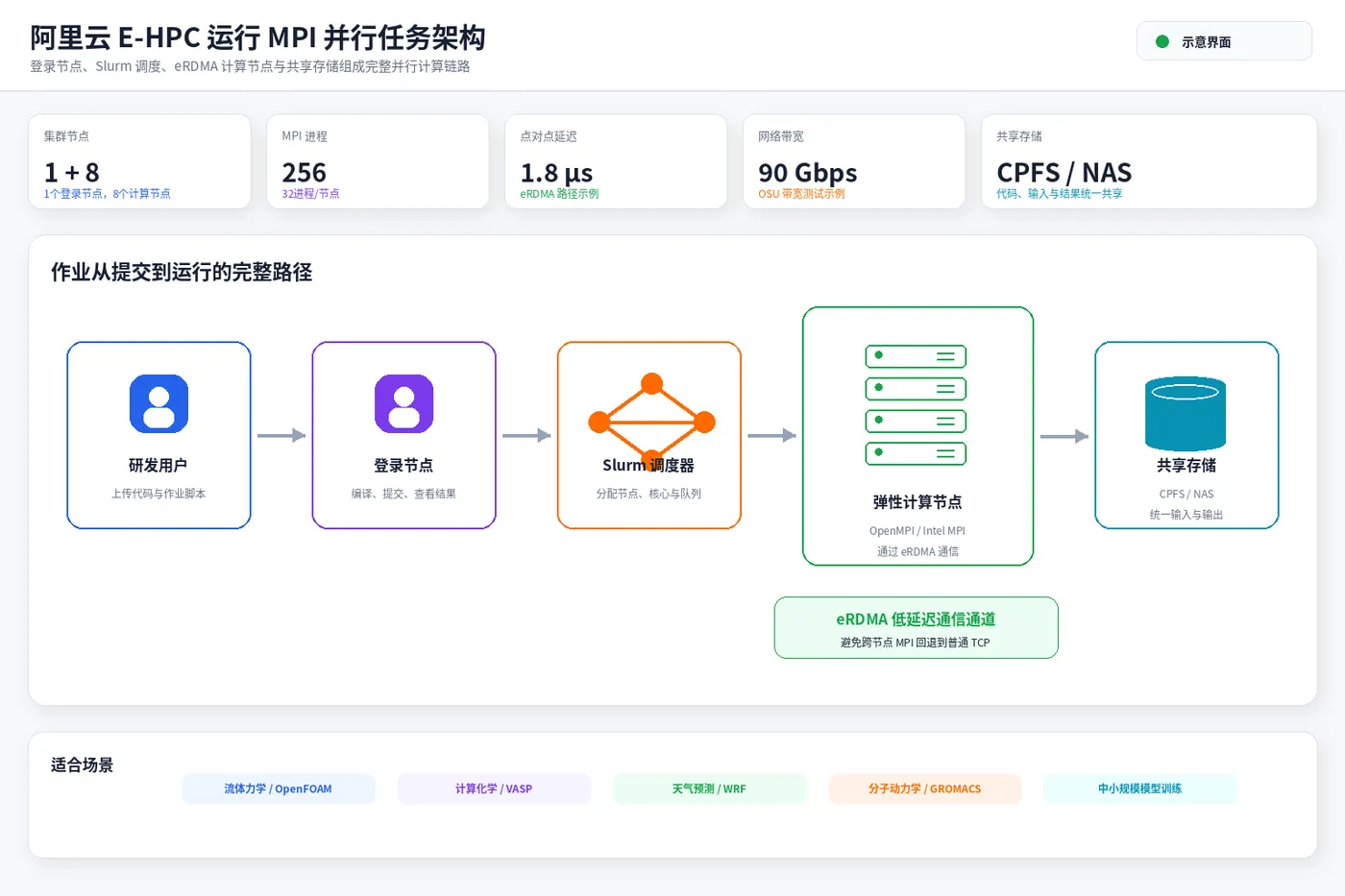Click the 网络带宽 card label
The image size is (1345, 896).
point(781,136)
